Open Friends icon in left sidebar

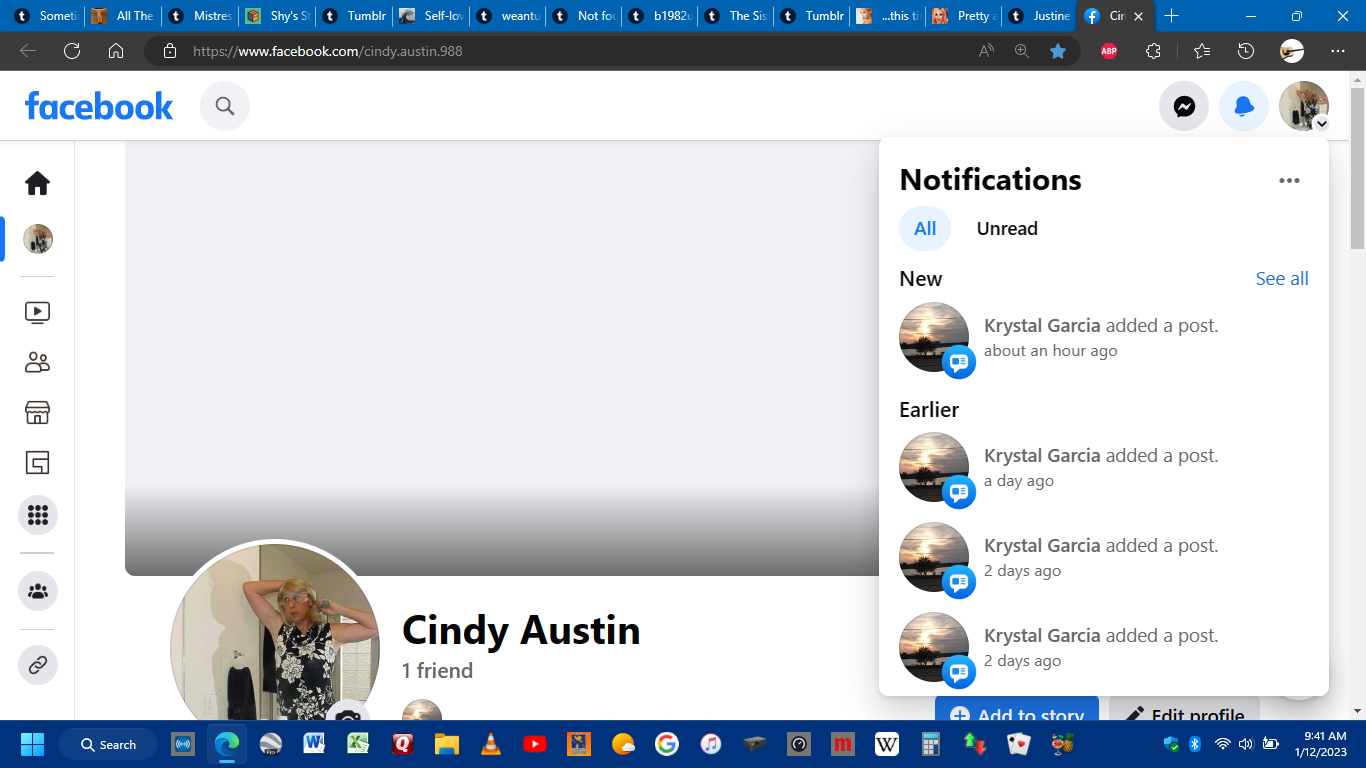point(37,362)
